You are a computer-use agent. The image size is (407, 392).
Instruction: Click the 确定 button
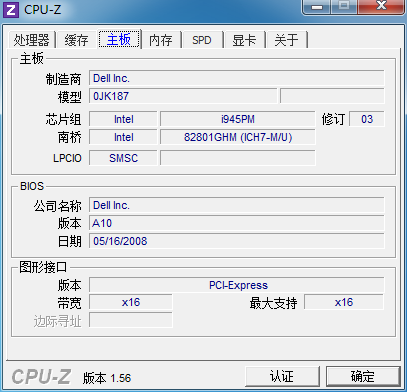tap(363, 377)
